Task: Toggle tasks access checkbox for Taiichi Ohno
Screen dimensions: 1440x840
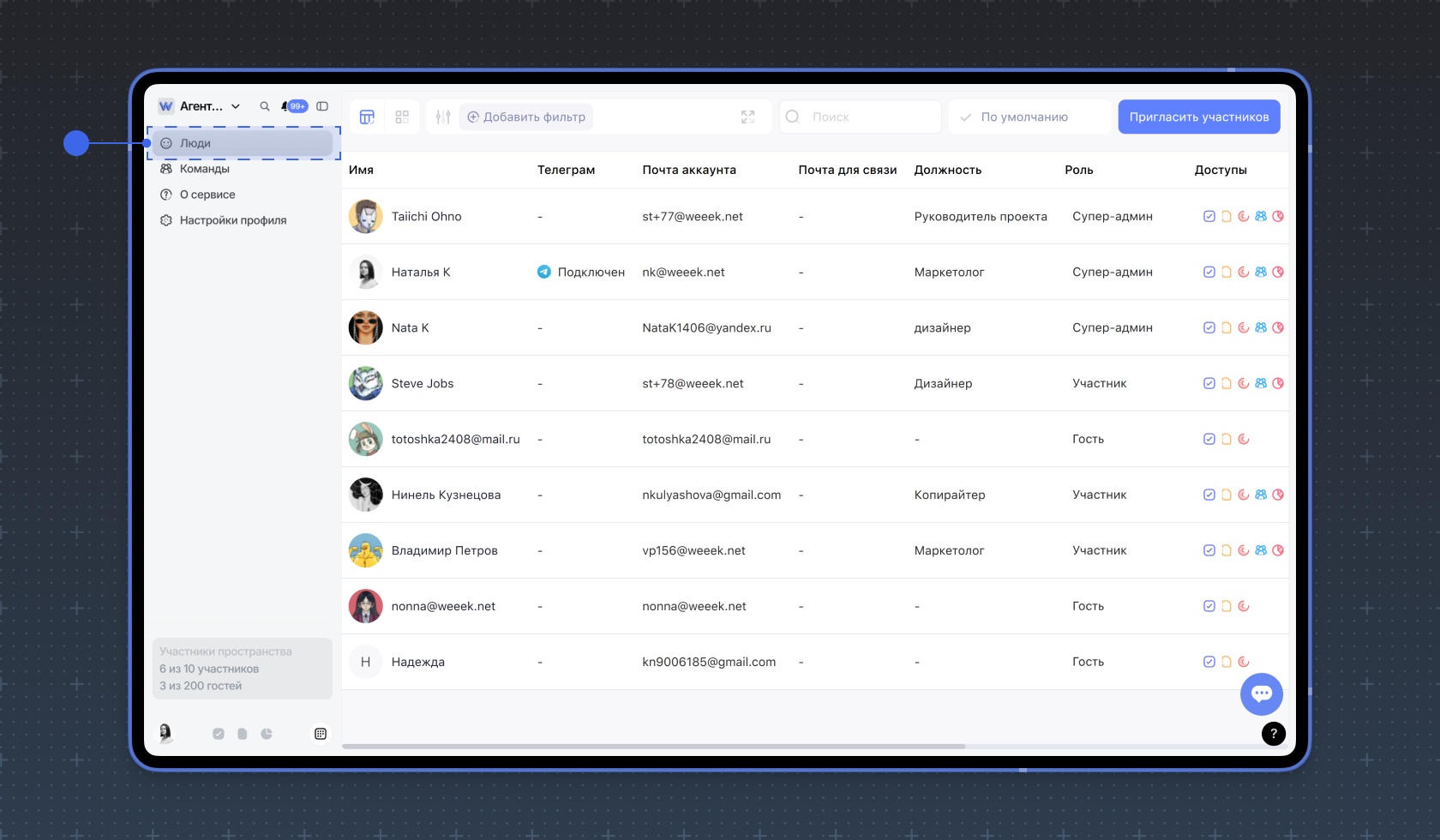Action: pyautogui.click(x=1209, y=216)
